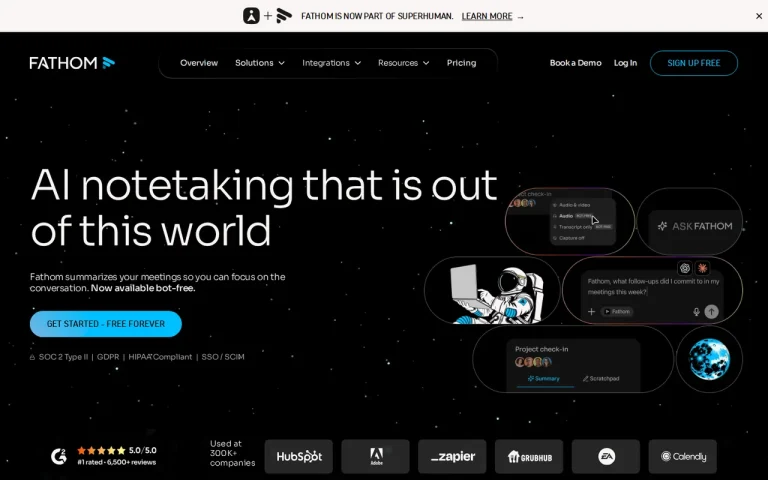The height and width of the screenshot is (480, 768).
Task: Click the orange Claude icon above the prompt
Action: tap(703, 268)
